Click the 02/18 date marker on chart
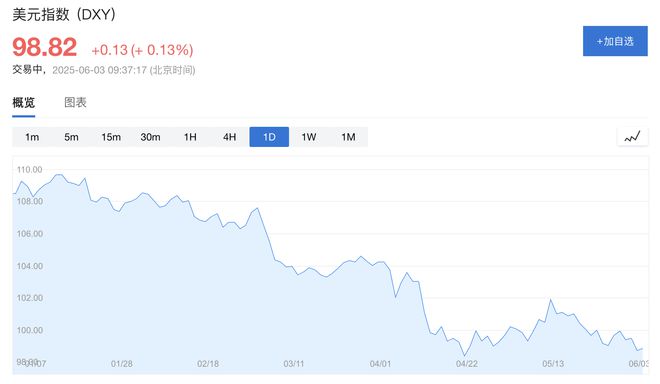 point(208,363)
